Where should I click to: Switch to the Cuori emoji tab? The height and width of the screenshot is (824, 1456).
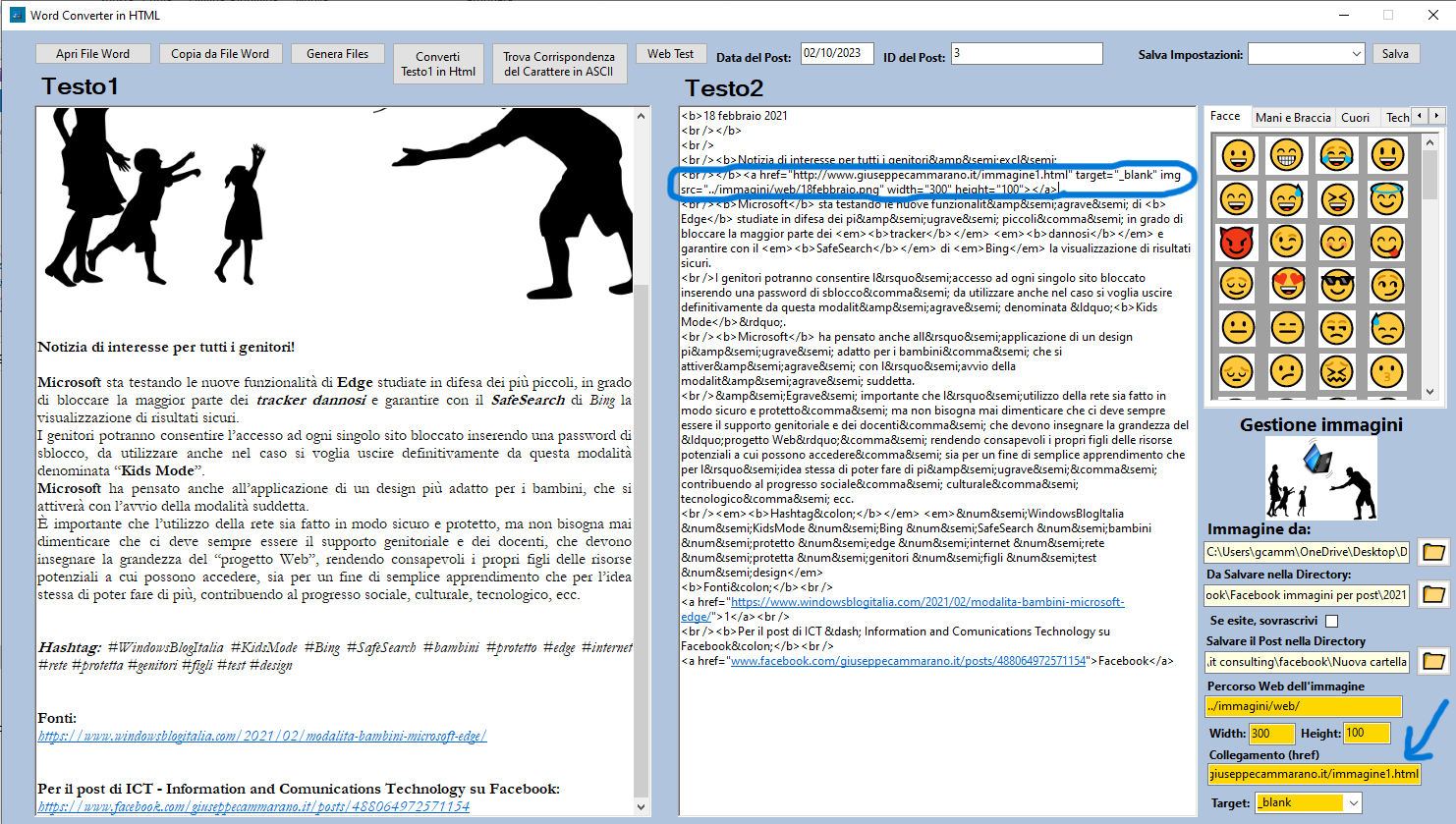tap(1356, 117)
